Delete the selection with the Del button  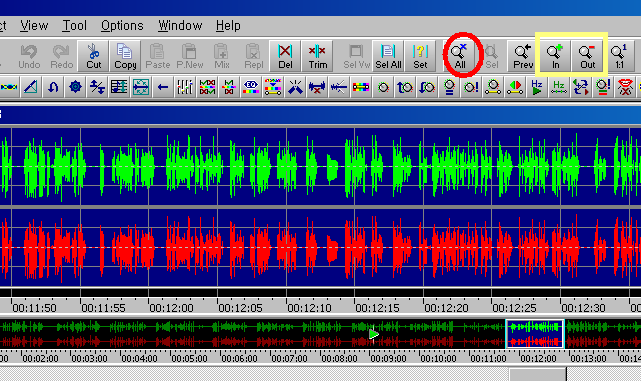[x=285, y=56]
